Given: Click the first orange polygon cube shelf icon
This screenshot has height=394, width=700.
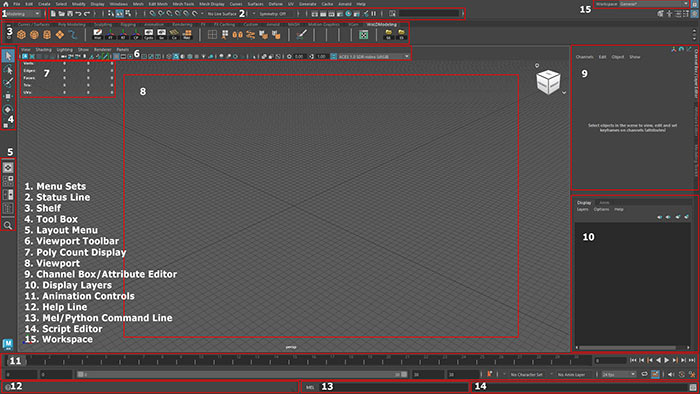Looking at the screenshot, I should coord(21,34).
